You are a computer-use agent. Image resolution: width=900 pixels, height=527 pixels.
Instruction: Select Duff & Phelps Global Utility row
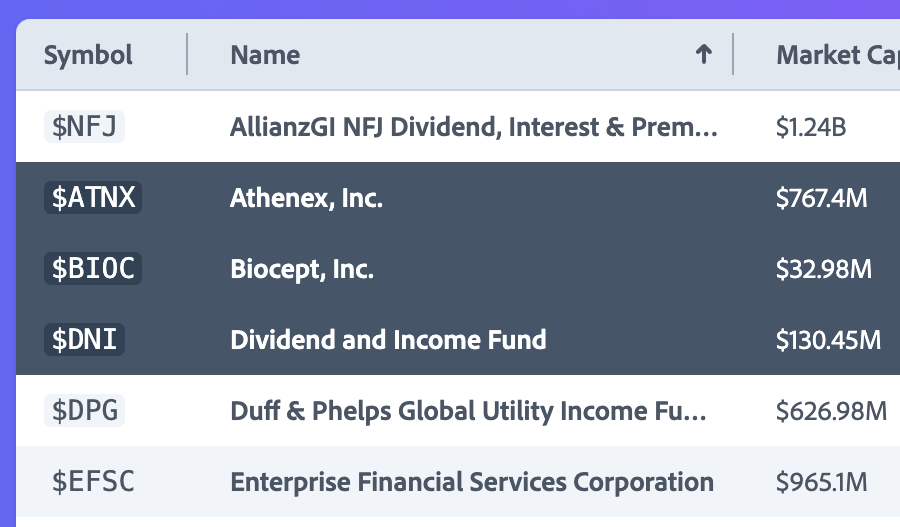[x=470, y=411]
